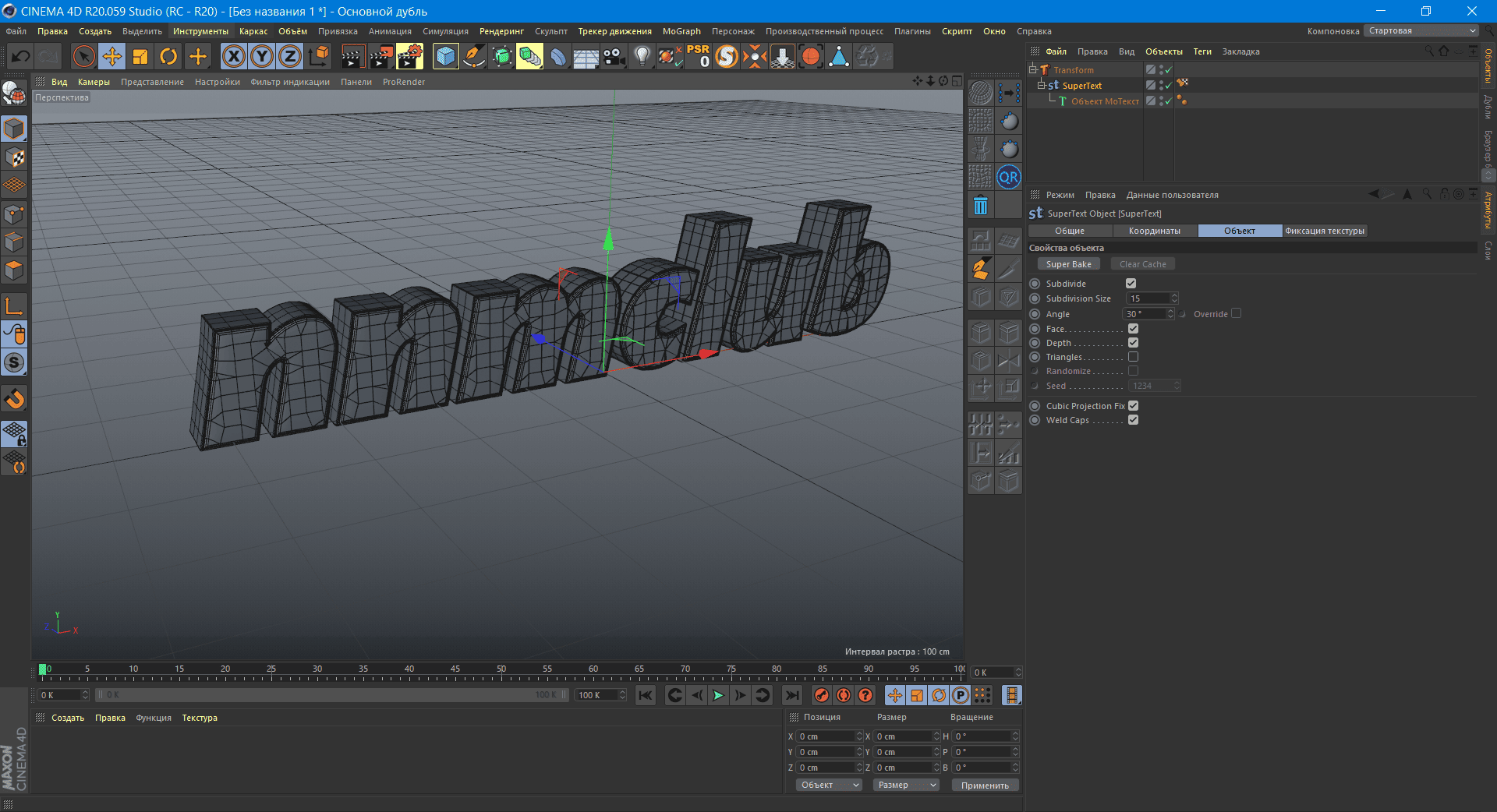Toggle Cubic Projection Fix checkbox
Image resolution: width=1497 pixels, height=812 pixels.
click(1133, 406)
